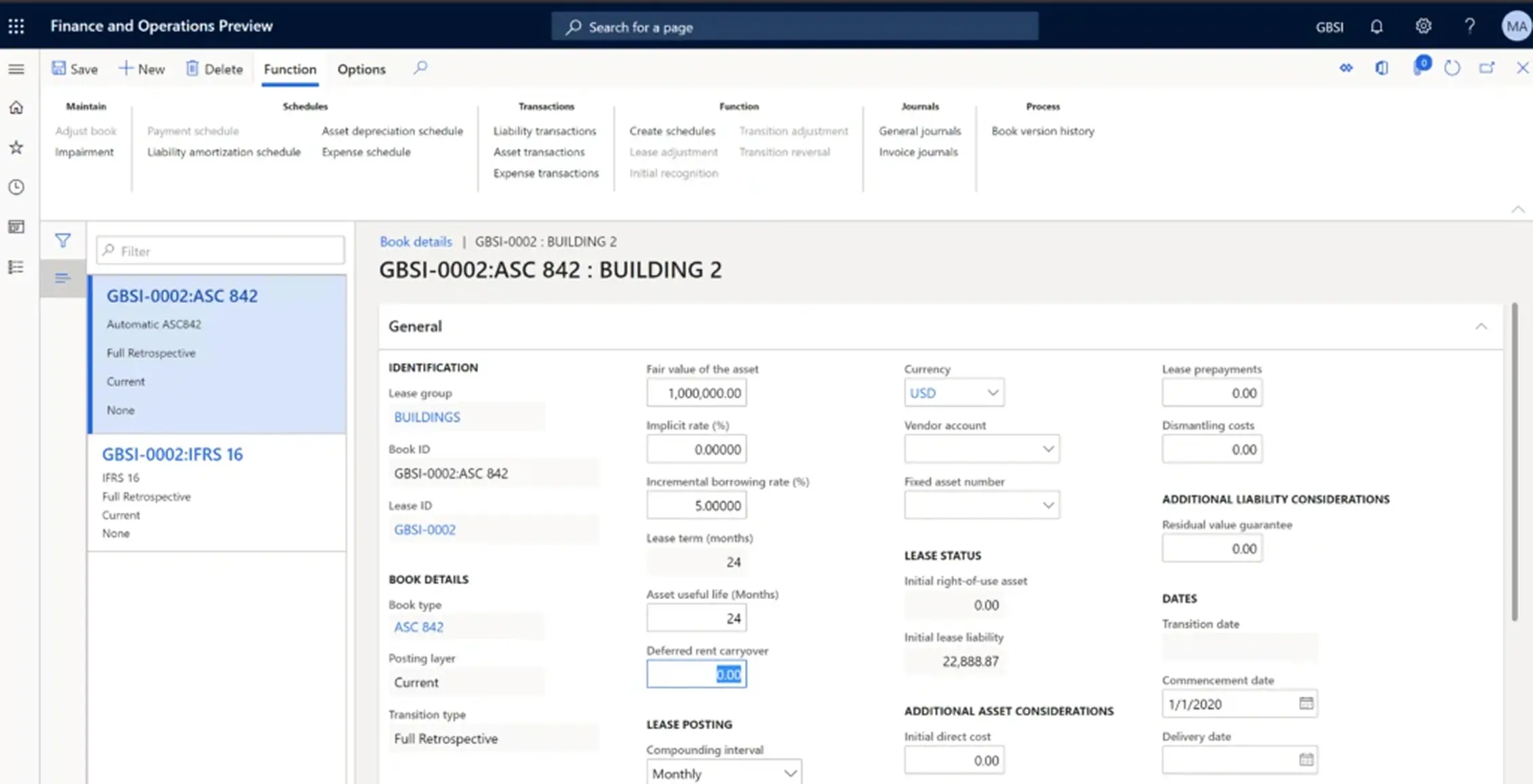Click the notifications bell icon
The height and width of the screenshot is (784, 1533).
pyautogui.click(x=1376, y=26)
